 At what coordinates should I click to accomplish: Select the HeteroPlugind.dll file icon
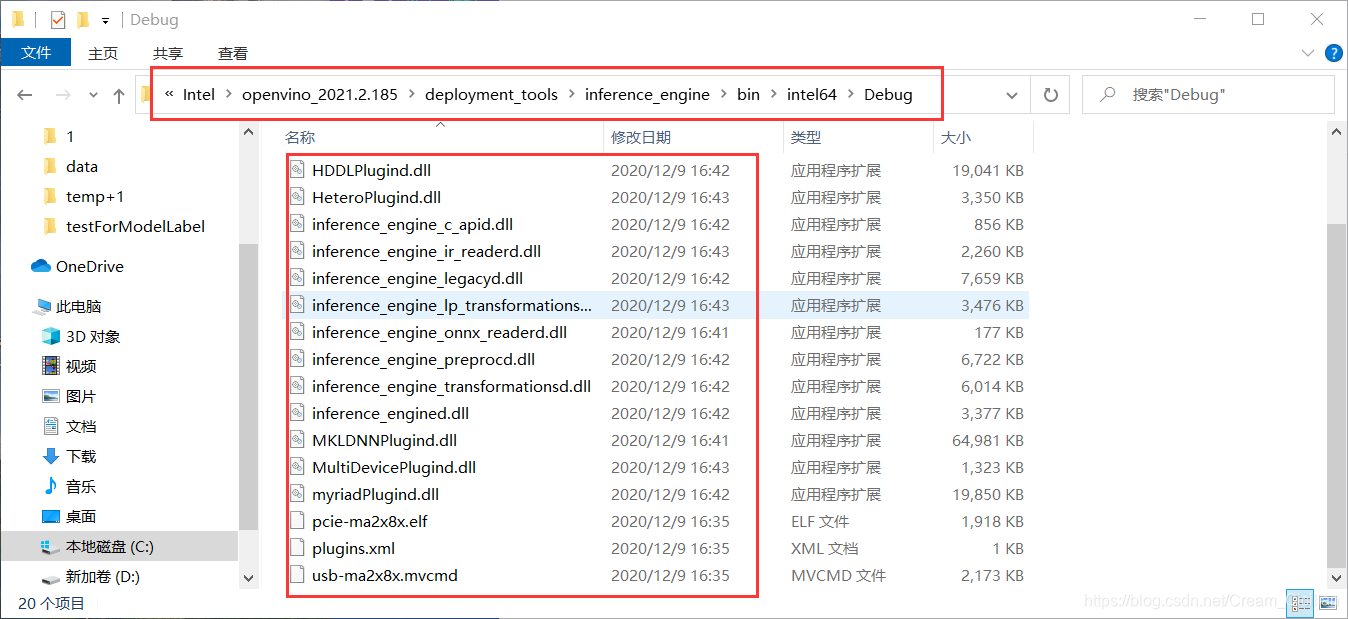296,198
